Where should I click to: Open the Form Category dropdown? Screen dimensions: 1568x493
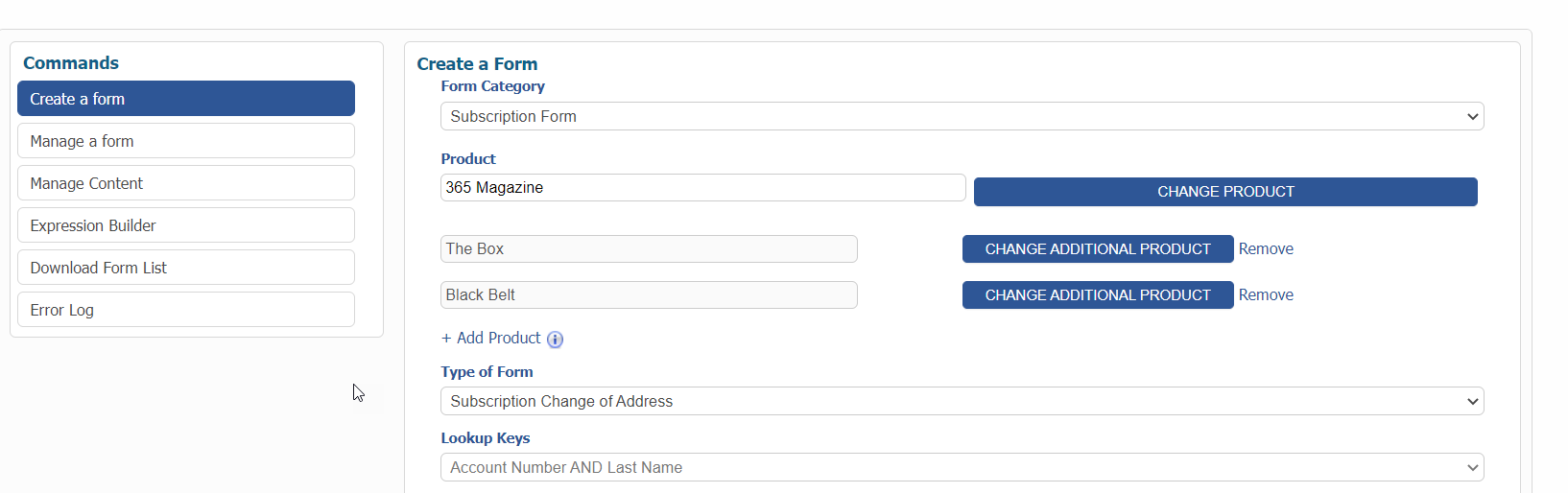coord(962,116)
